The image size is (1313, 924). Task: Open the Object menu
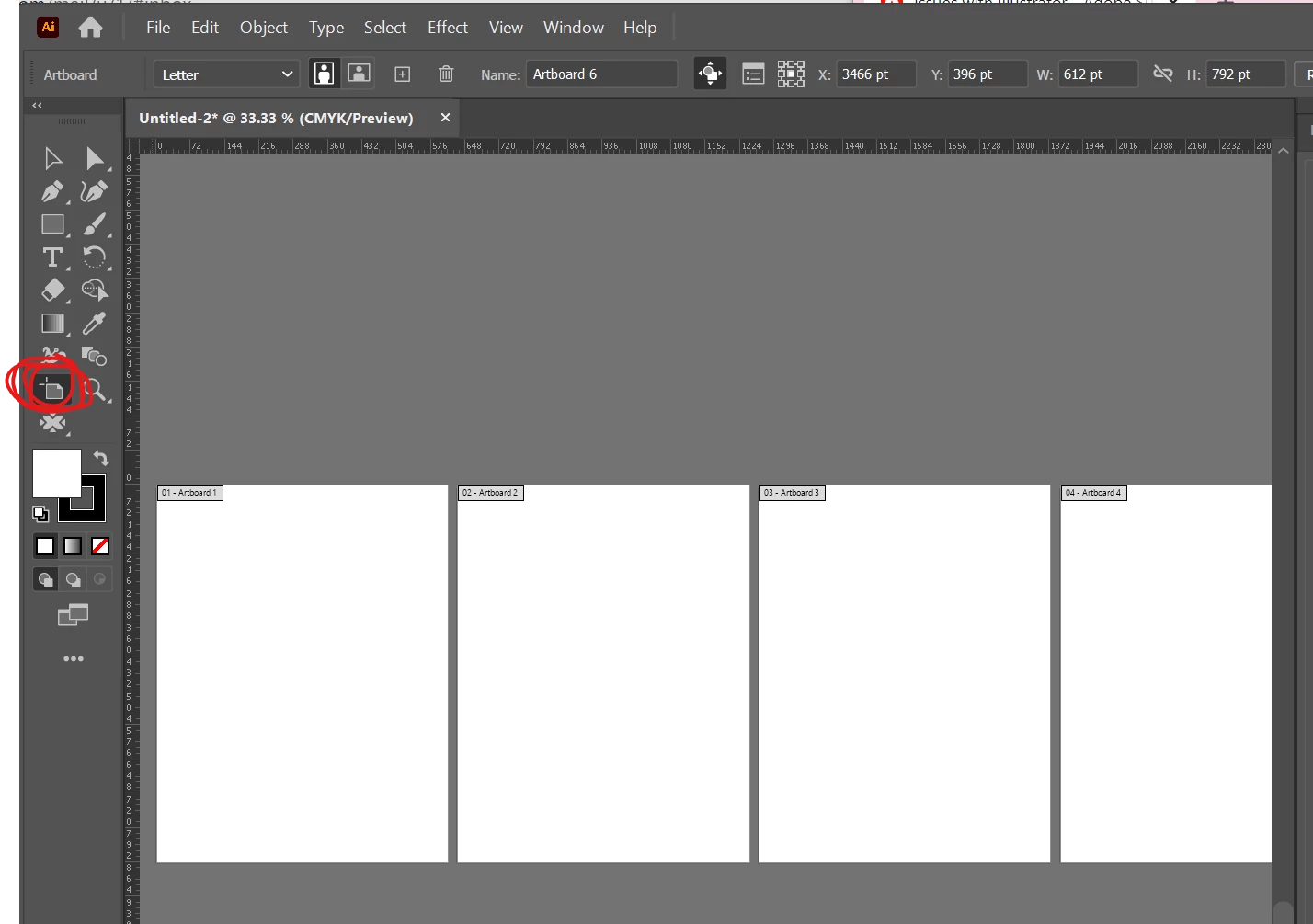pos(264,28)
